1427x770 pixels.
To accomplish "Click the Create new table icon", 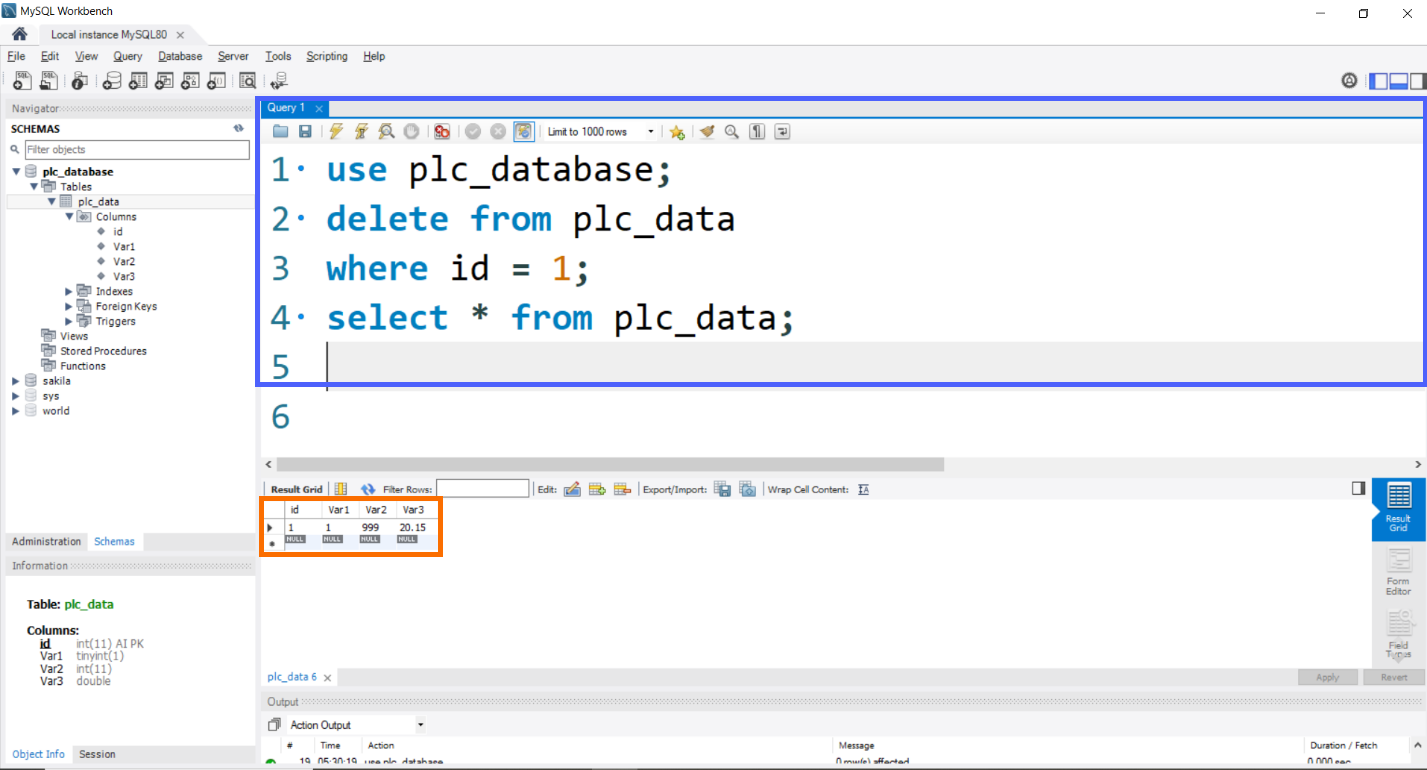I will coord(137,81).
